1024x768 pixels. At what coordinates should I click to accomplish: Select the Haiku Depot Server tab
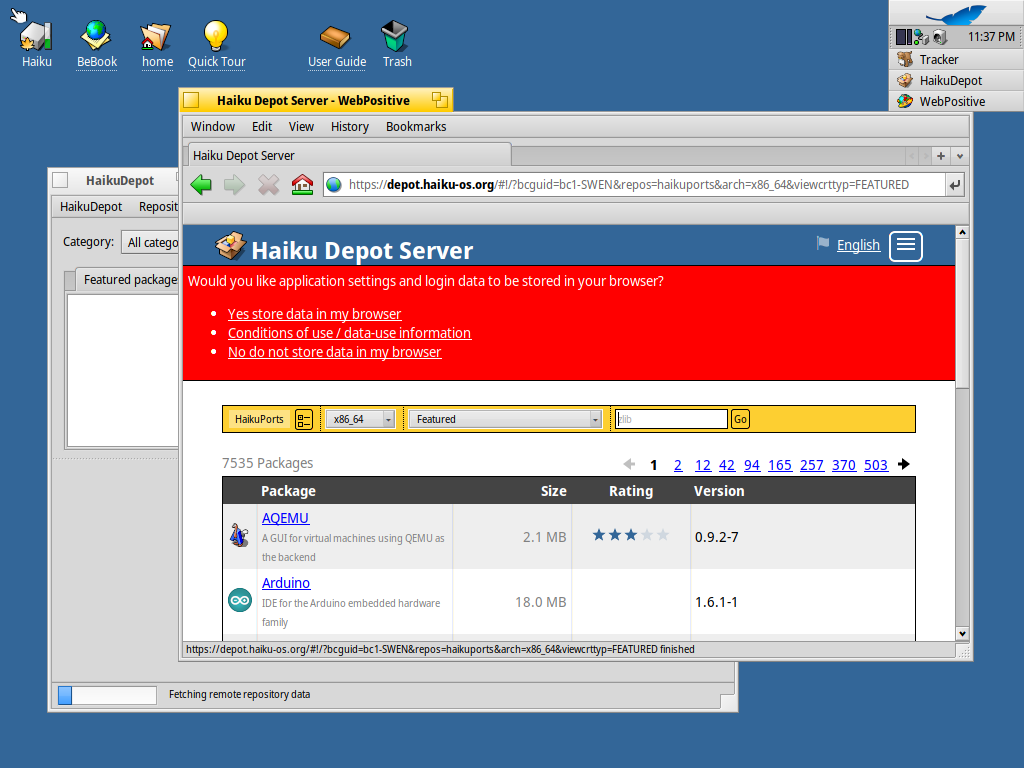(x=349, y=155)
